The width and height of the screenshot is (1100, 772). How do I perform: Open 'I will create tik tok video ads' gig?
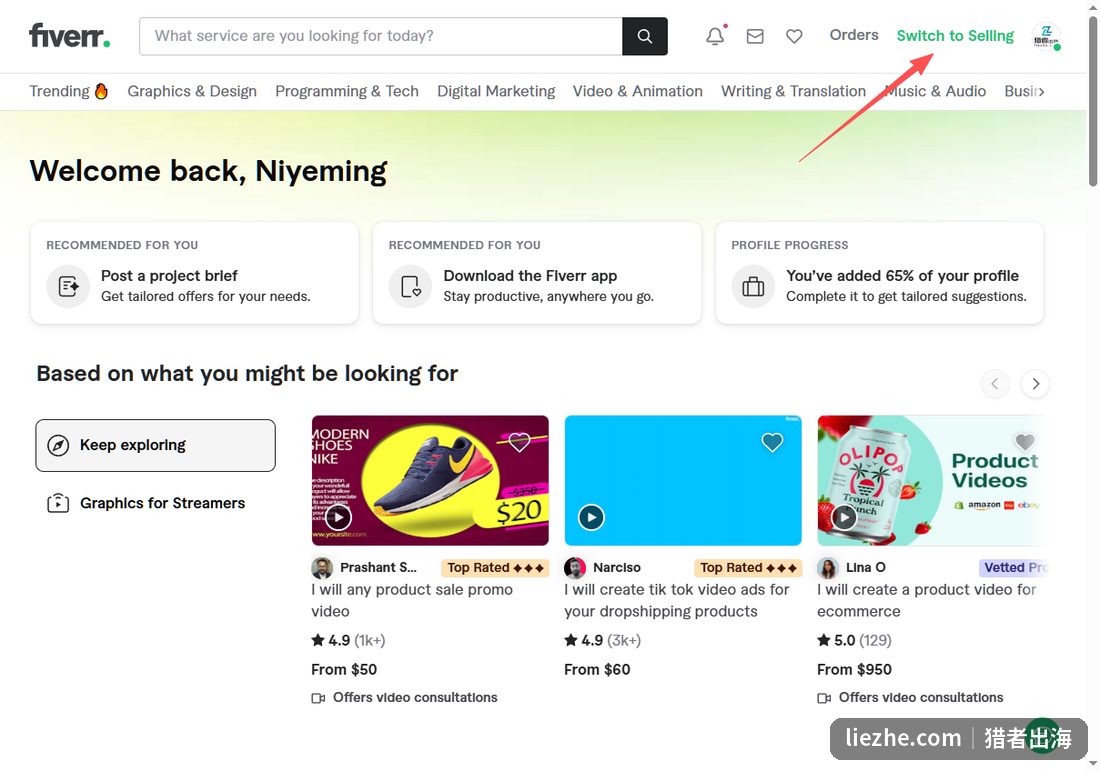point(676,601)
